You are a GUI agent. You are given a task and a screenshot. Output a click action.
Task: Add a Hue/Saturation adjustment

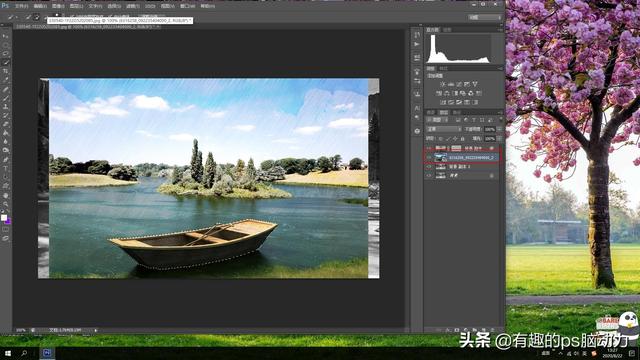tap(439, 93)
